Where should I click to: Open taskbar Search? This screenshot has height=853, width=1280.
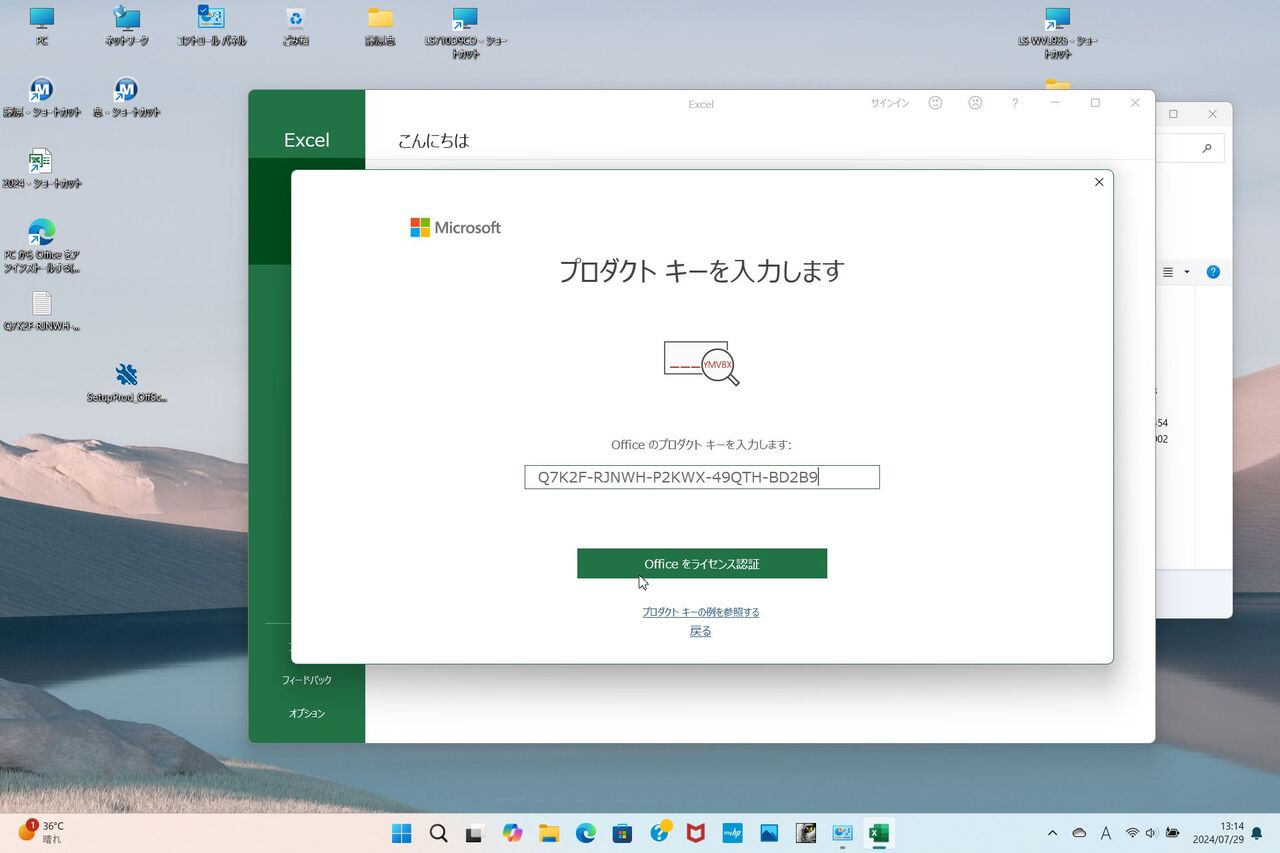pos(438,833)
